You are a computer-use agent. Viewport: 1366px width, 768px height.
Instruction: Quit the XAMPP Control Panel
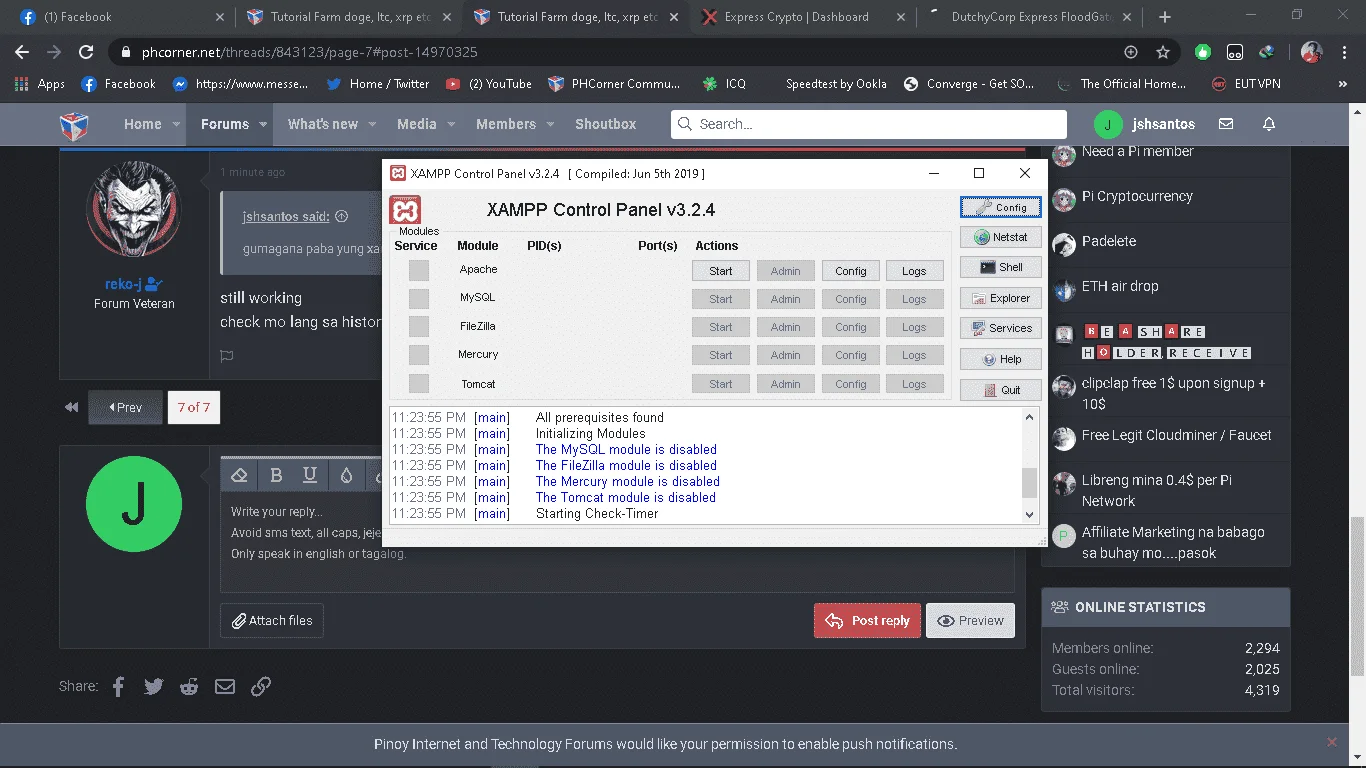click(x=1000, y=390)
